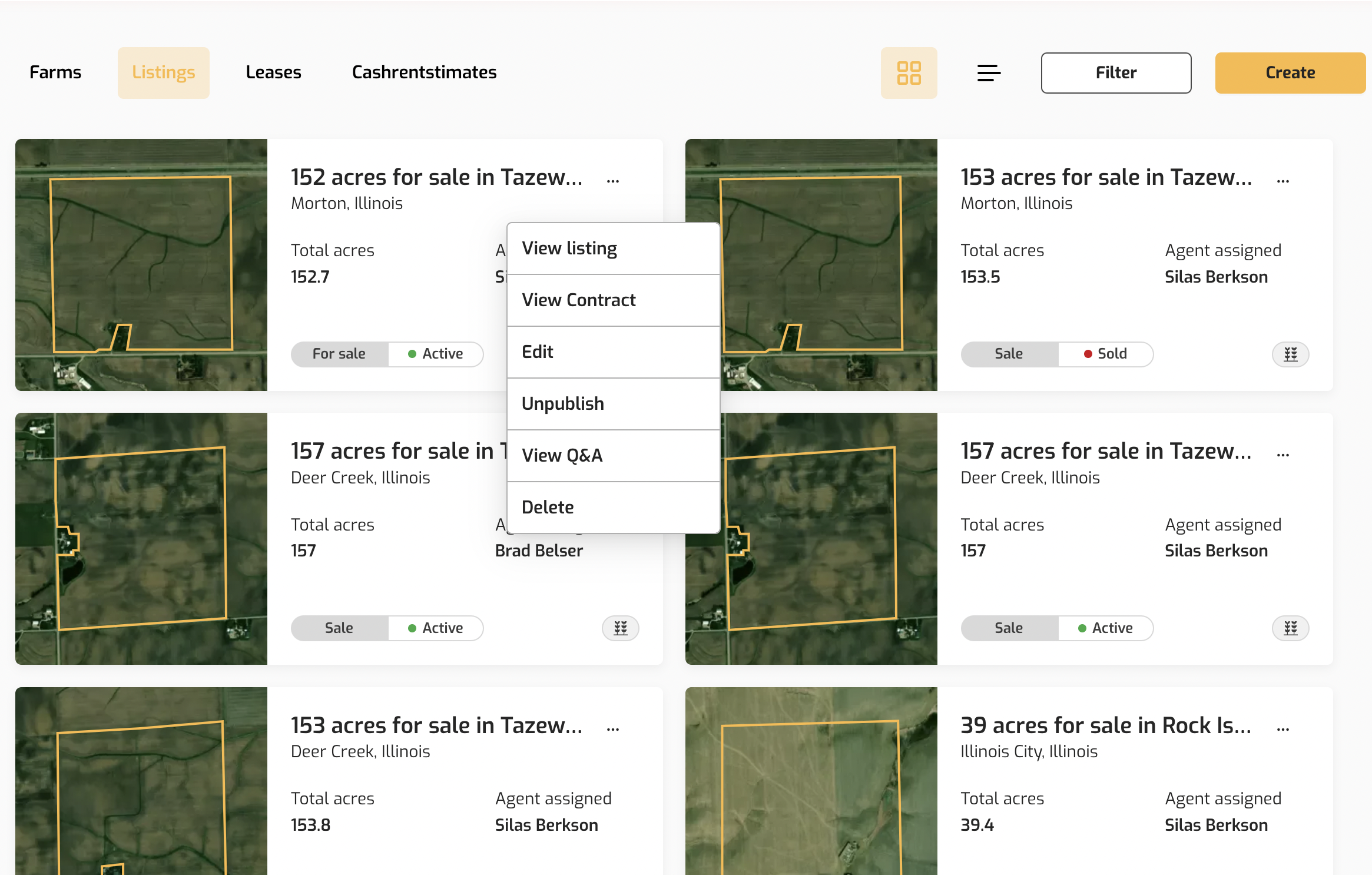1372x875 pixels.
Task: Open three-dot menu on right 157 acres listing
Action: [1283, 454]
